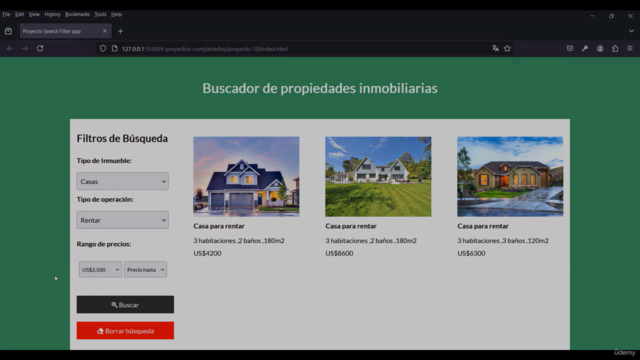Click the translate page icon
This screenshot has height=360, width=640.
[496, 49]
